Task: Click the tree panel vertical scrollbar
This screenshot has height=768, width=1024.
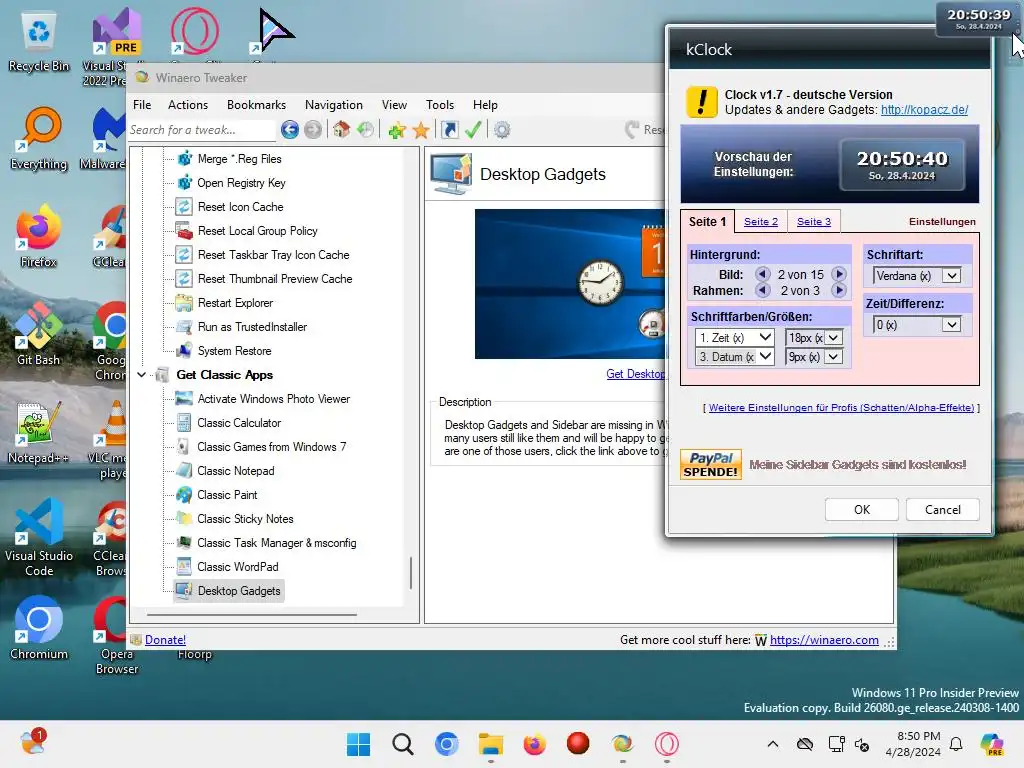Action: (x=411, y=573)
